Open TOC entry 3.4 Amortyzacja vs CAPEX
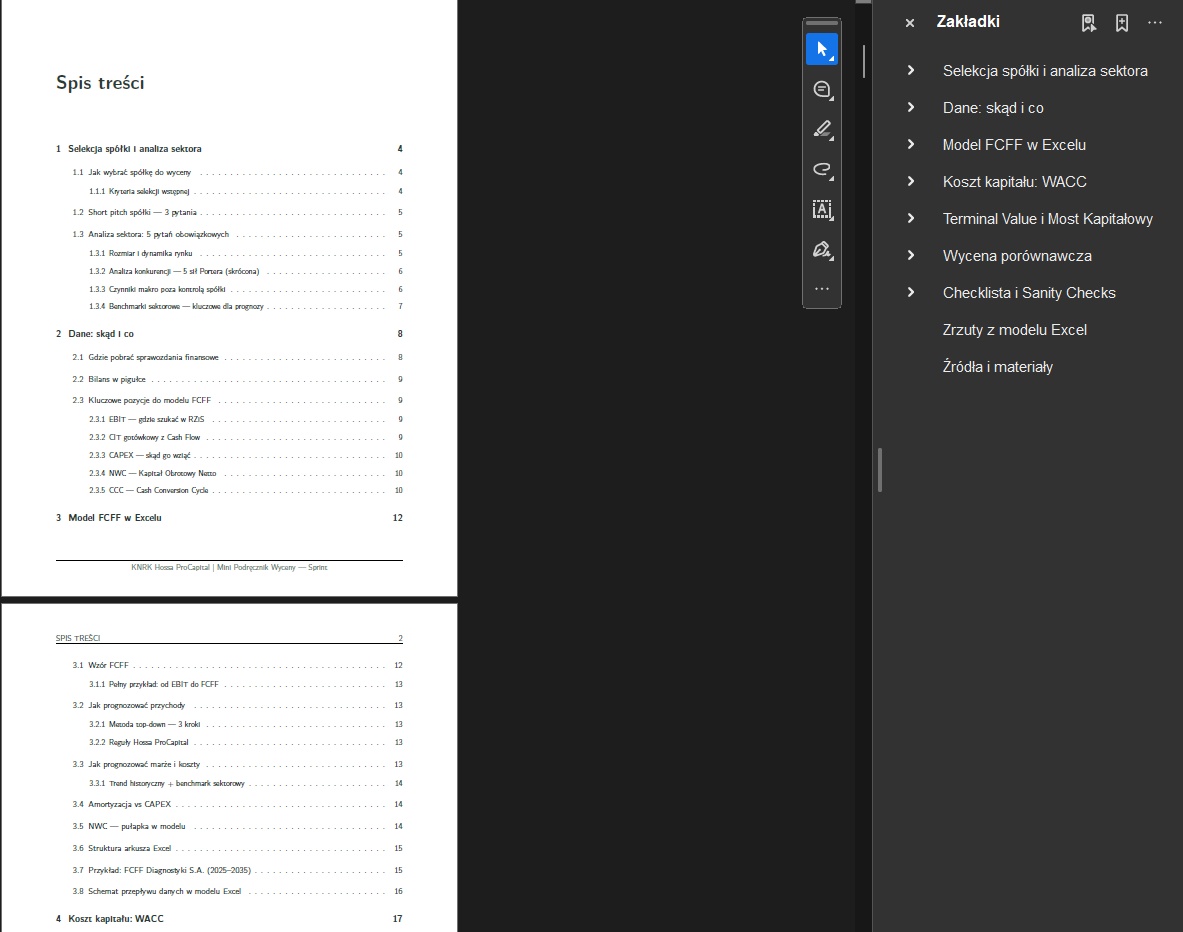The width and height of the screenshot is (1183, 932). point(237,804)
